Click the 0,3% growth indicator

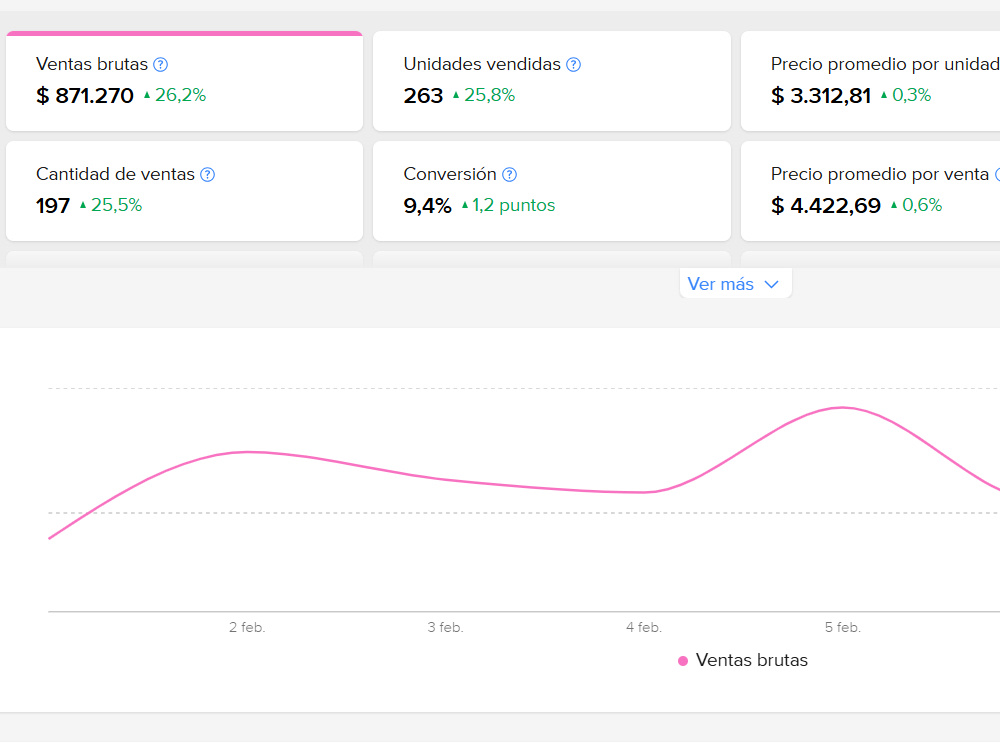click(x=906, y=95)
